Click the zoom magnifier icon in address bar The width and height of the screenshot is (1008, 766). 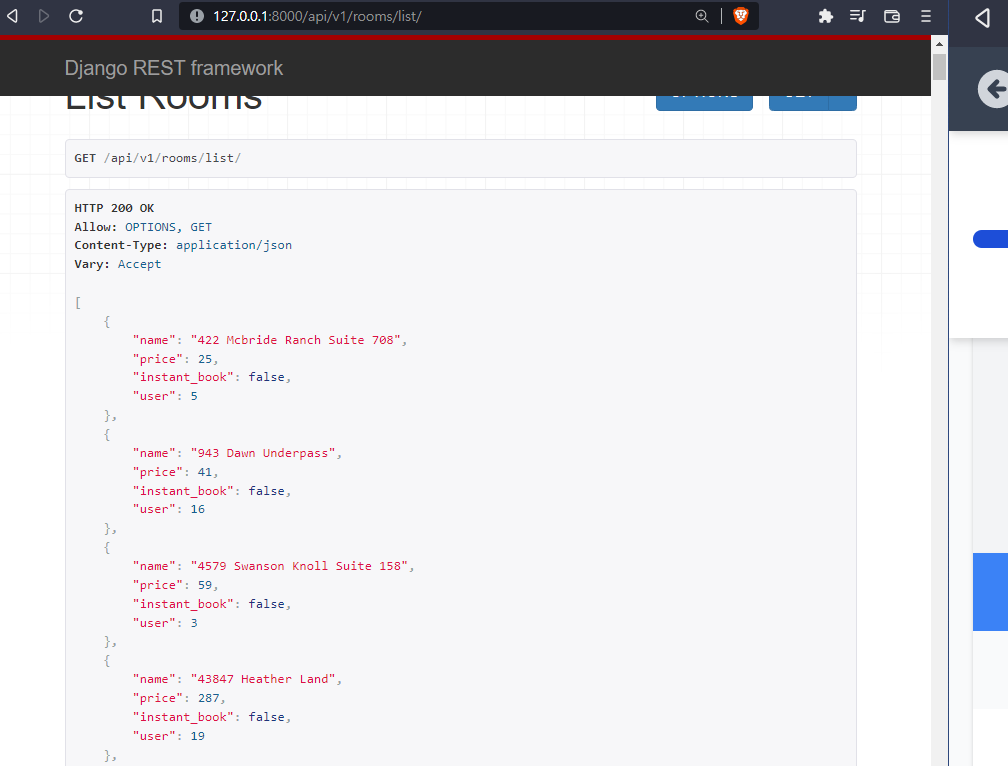702,16
